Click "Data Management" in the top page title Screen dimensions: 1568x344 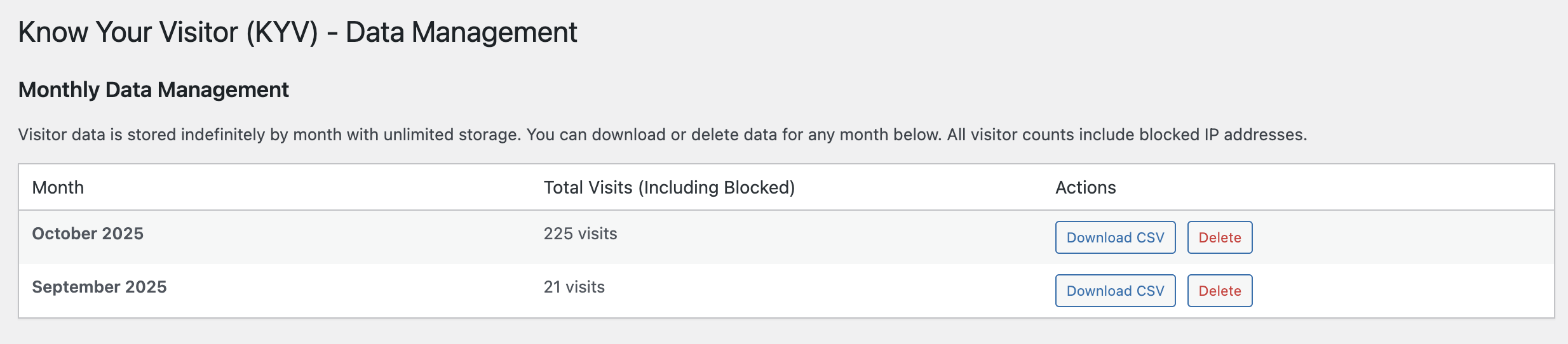pyautogui.click(x=461, y=32)
